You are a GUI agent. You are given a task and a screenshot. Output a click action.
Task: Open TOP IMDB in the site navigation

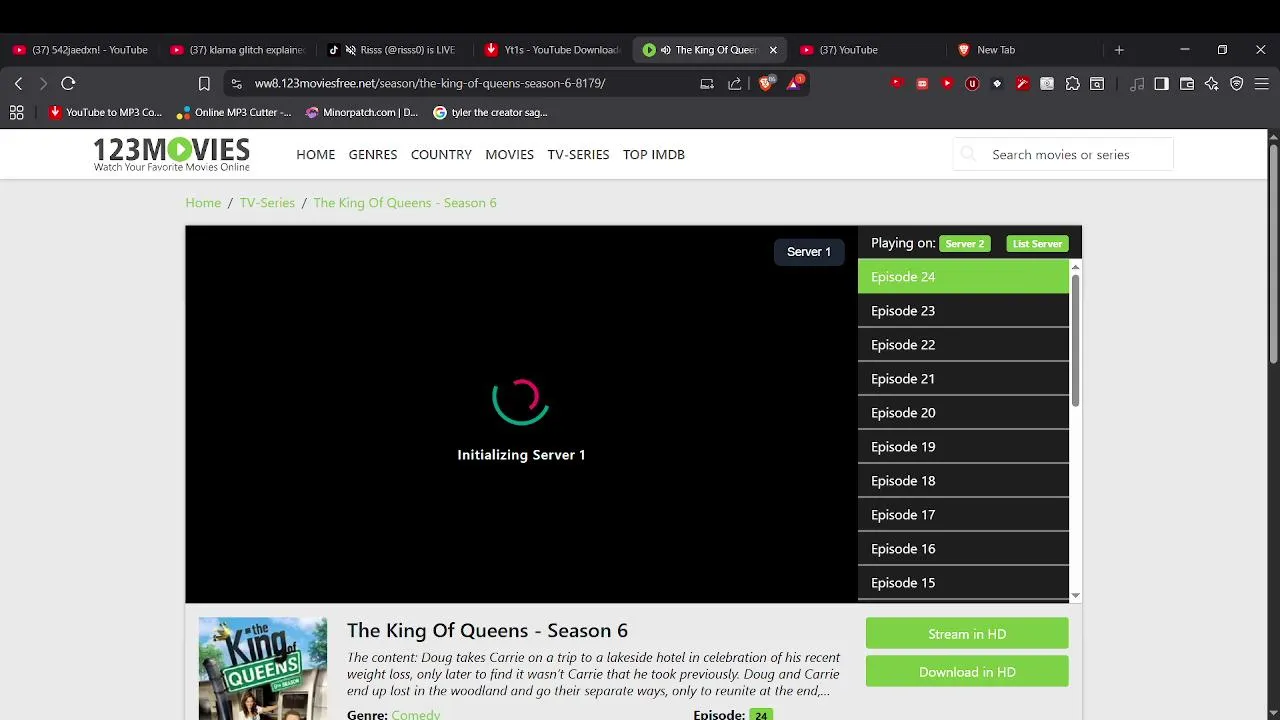pos(654,155)
